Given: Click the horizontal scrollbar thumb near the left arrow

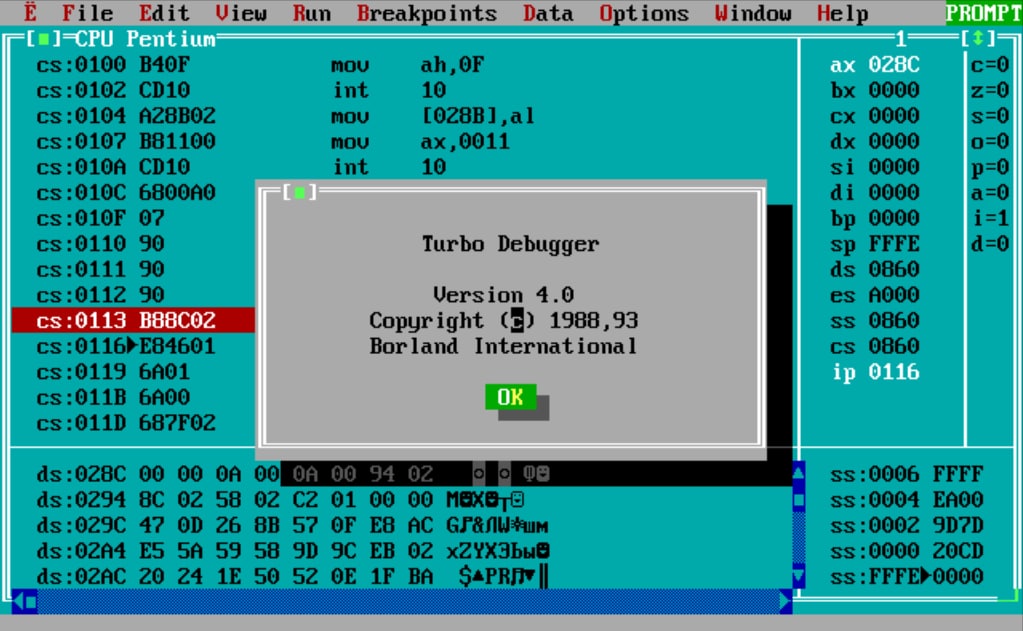Looking at the screenshot, I should [x=31, y=602].
